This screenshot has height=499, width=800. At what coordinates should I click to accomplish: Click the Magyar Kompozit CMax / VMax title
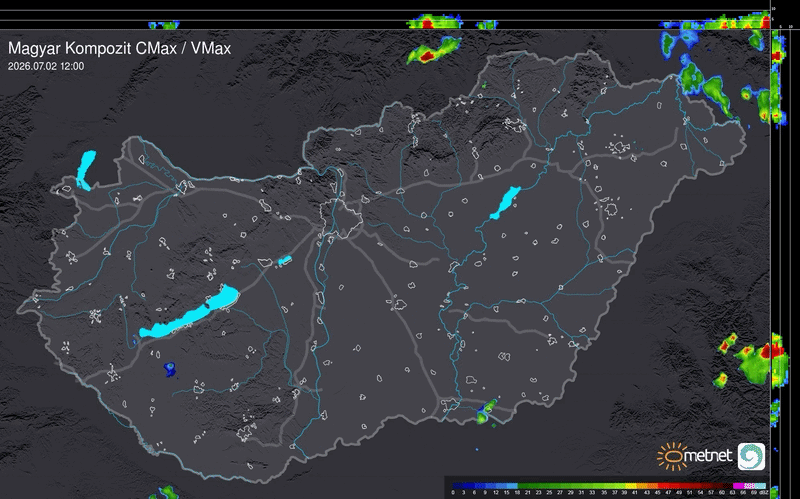click(x=119, y=48)
